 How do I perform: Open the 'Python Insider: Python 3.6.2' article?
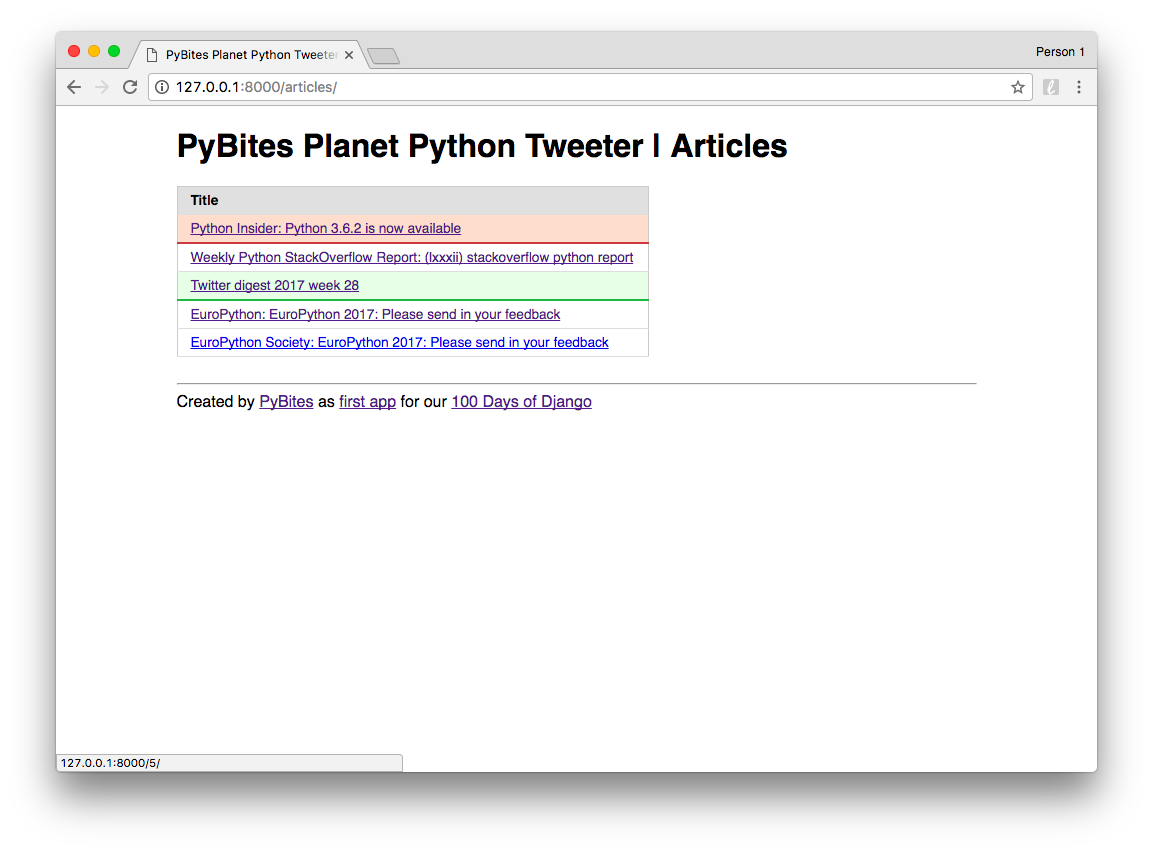coord(325,228)
